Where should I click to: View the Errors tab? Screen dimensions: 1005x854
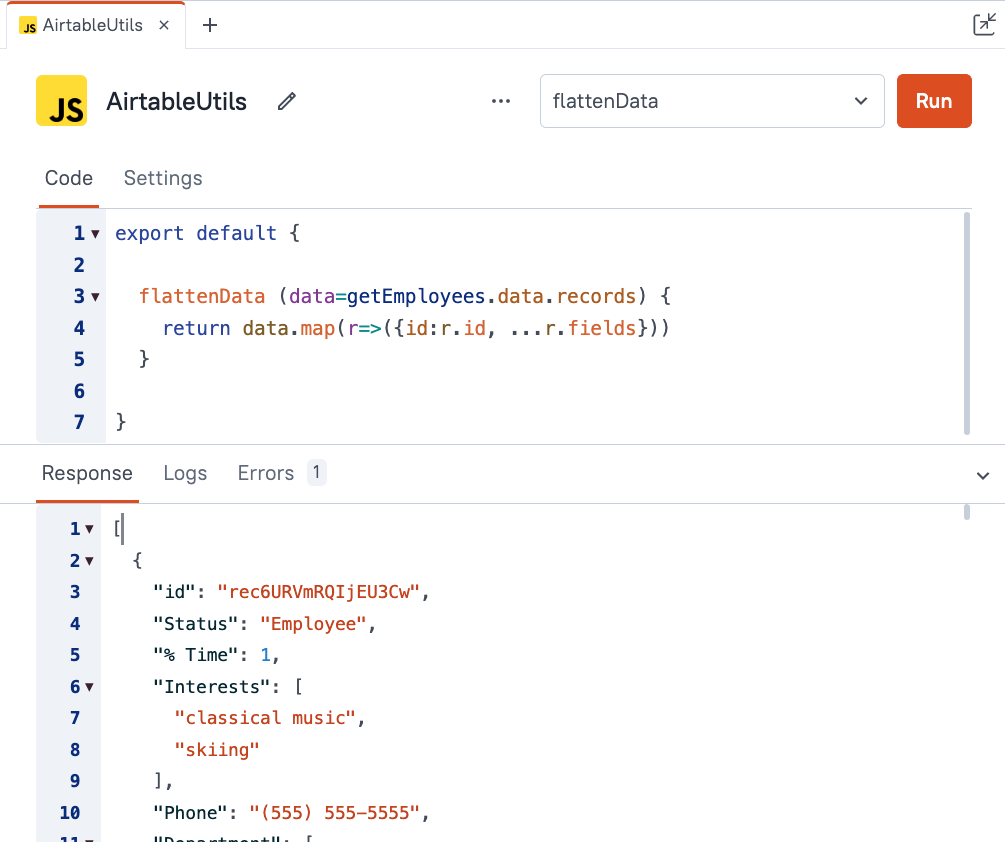coord(264,473)
